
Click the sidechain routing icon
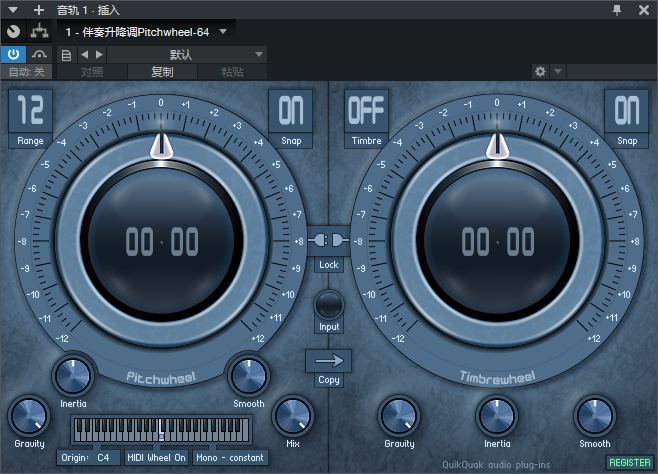[x=39, y=31]
